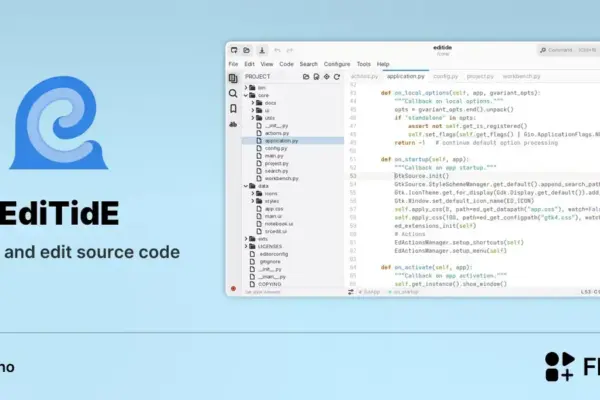Collapse the data folder chevron
Viewport: 600px width, 400px height.
246,186
